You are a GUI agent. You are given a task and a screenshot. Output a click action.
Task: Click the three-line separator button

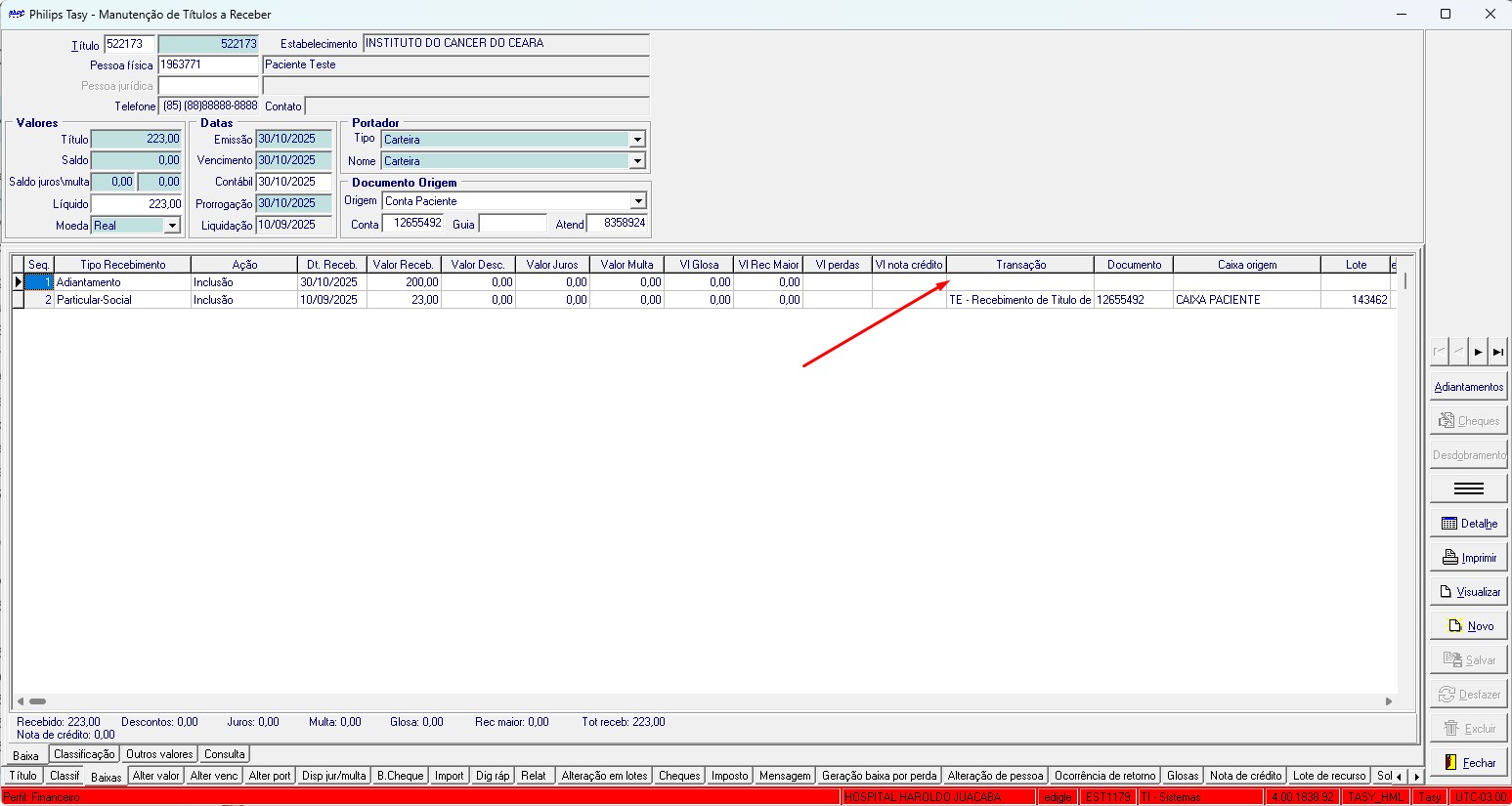[x=1469, y=488]
